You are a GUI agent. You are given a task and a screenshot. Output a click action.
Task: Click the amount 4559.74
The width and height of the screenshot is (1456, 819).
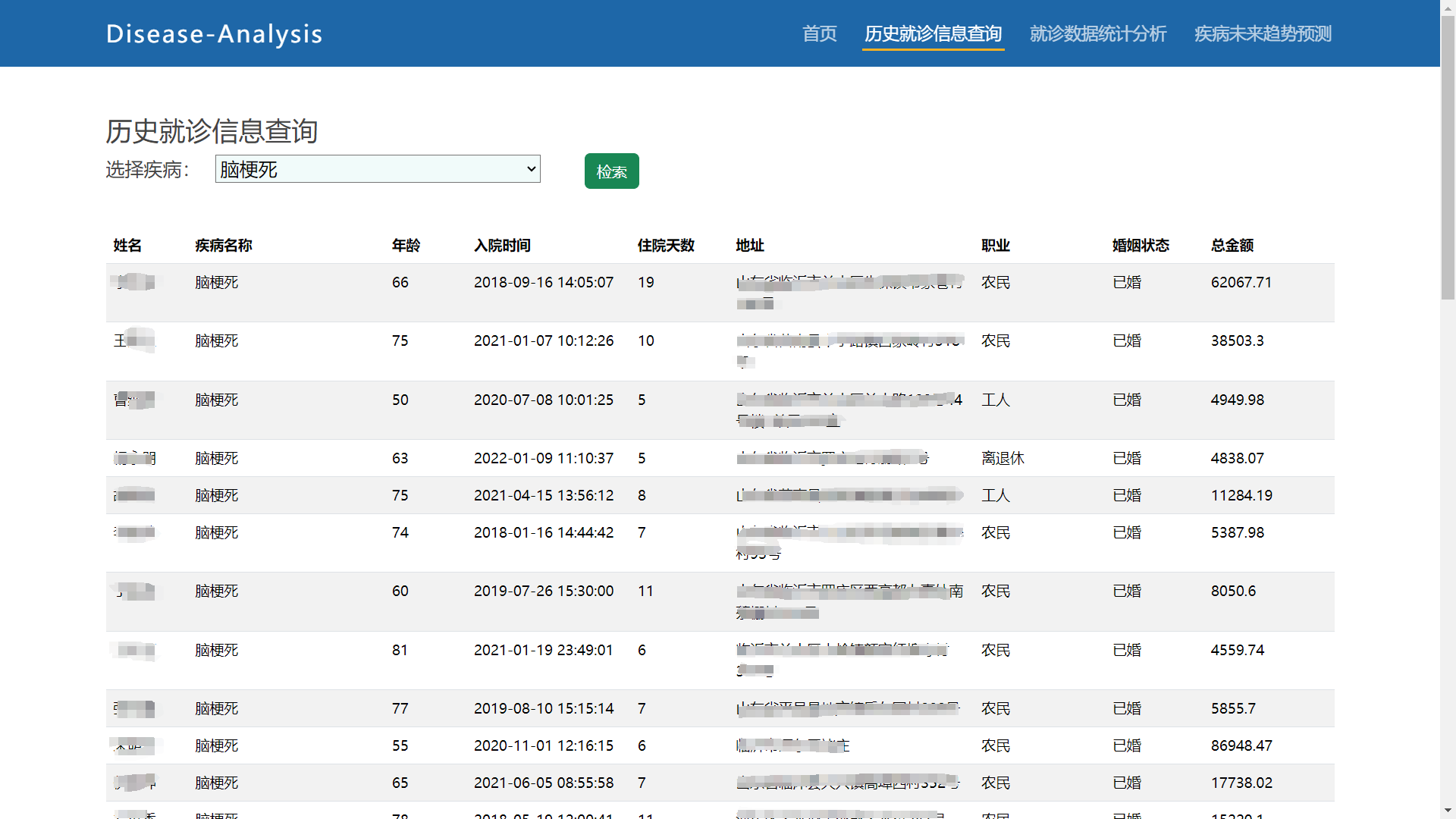pyautogui.click(x=1238, y=651)
